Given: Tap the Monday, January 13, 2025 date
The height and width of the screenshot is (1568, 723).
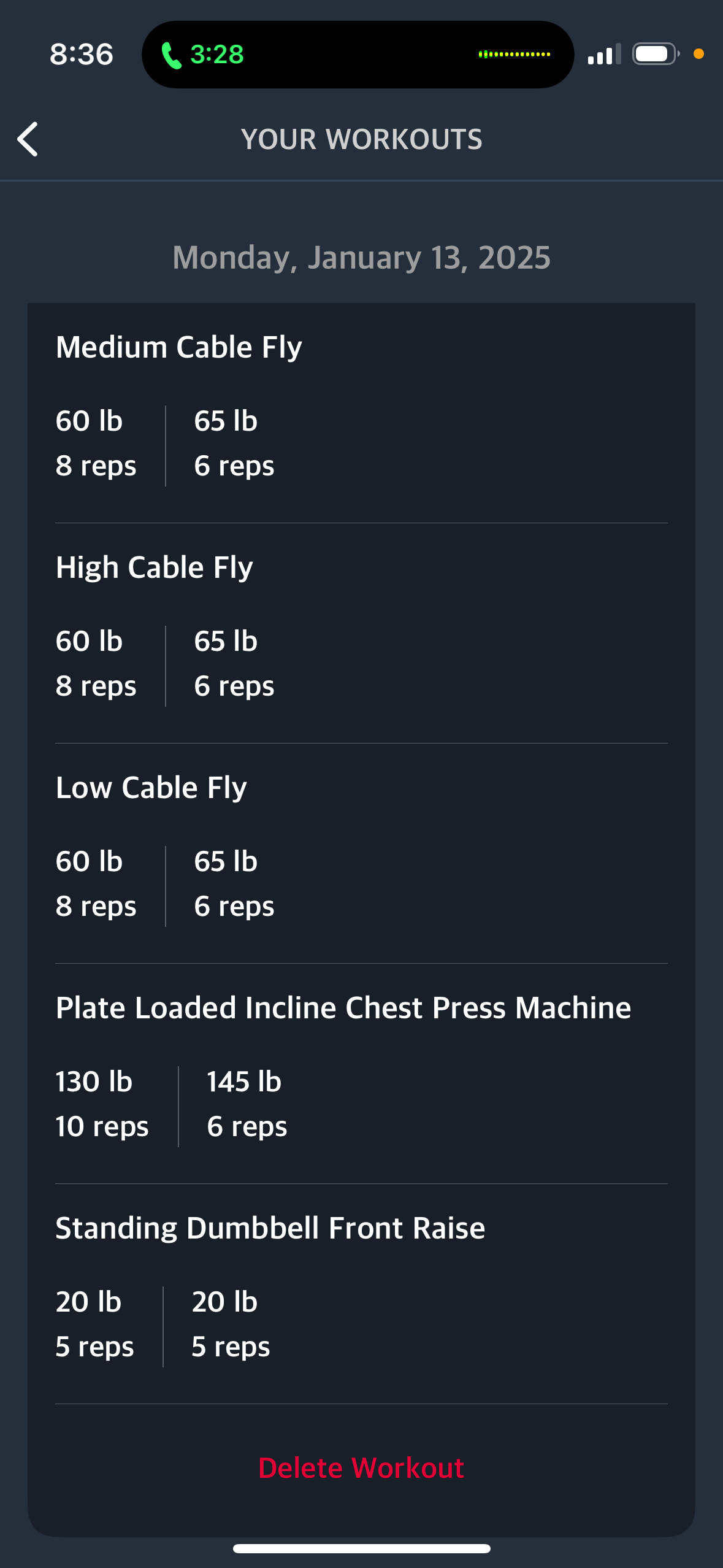Looking at the screenshot, I should [x=361, y=258].
